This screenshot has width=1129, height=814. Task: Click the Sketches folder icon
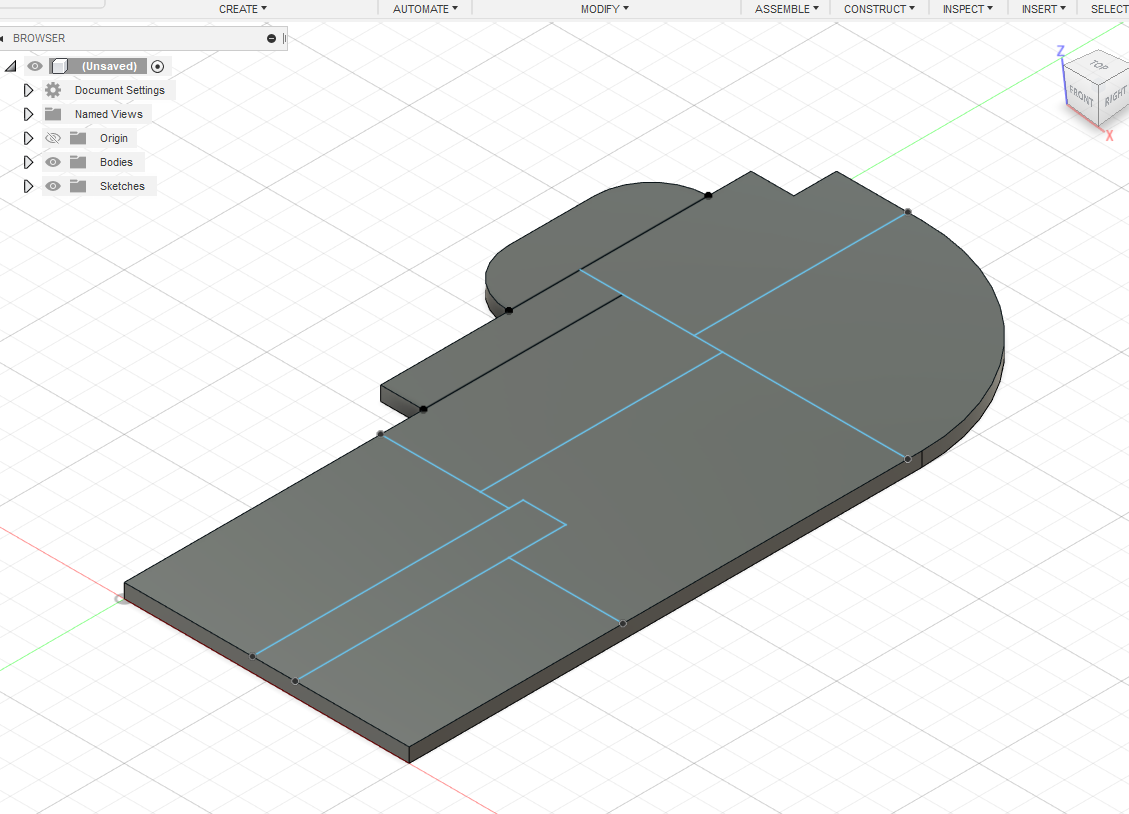[78, 186]
